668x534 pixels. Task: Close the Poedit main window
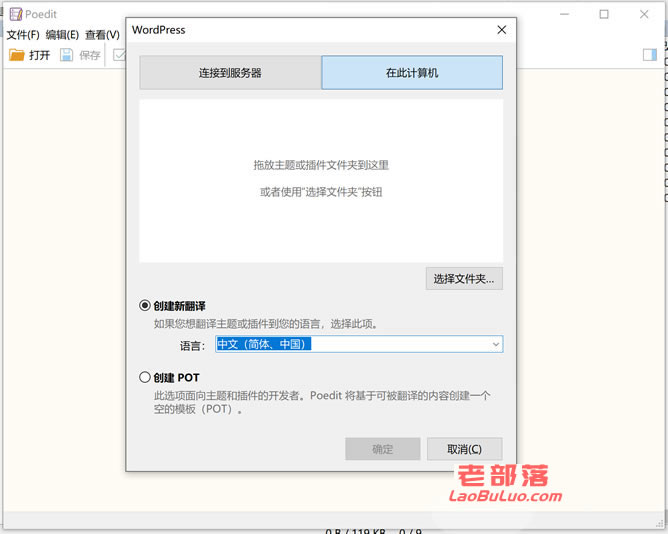[644, 14]
